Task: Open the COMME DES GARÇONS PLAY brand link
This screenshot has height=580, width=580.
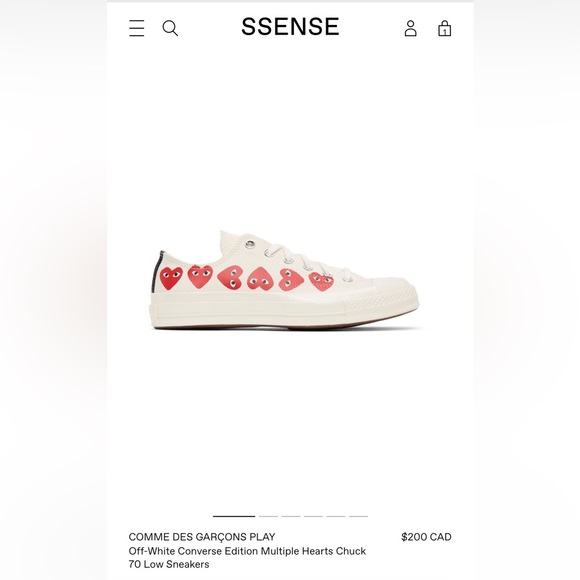Action: coord(202,537)
